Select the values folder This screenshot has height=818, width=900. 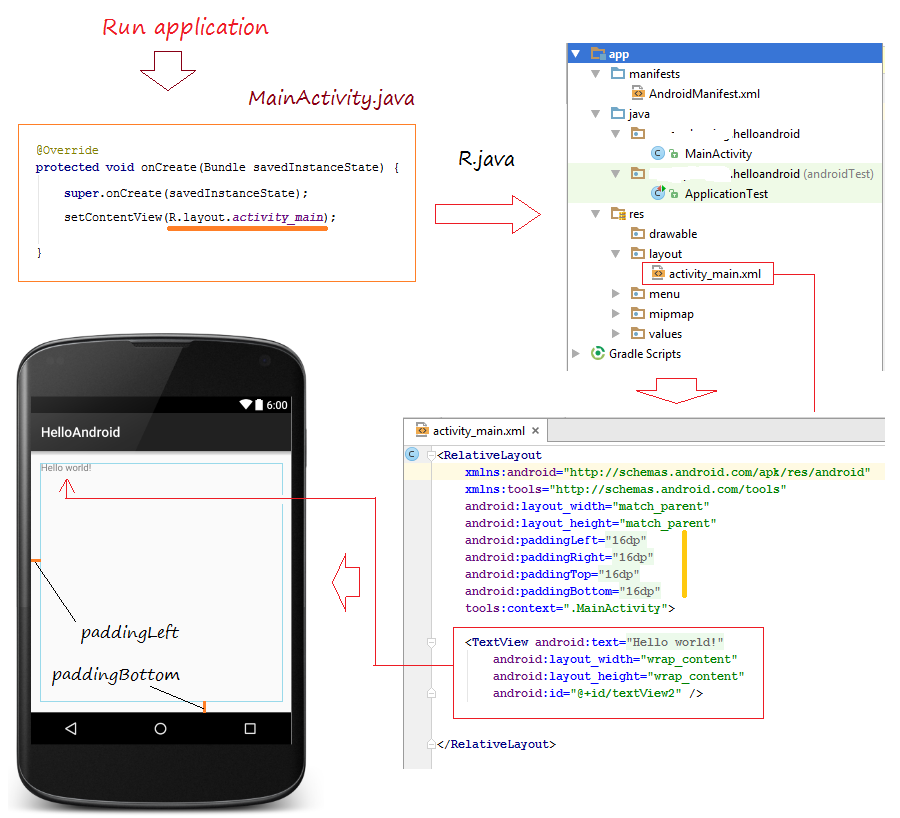pos(665,334)
